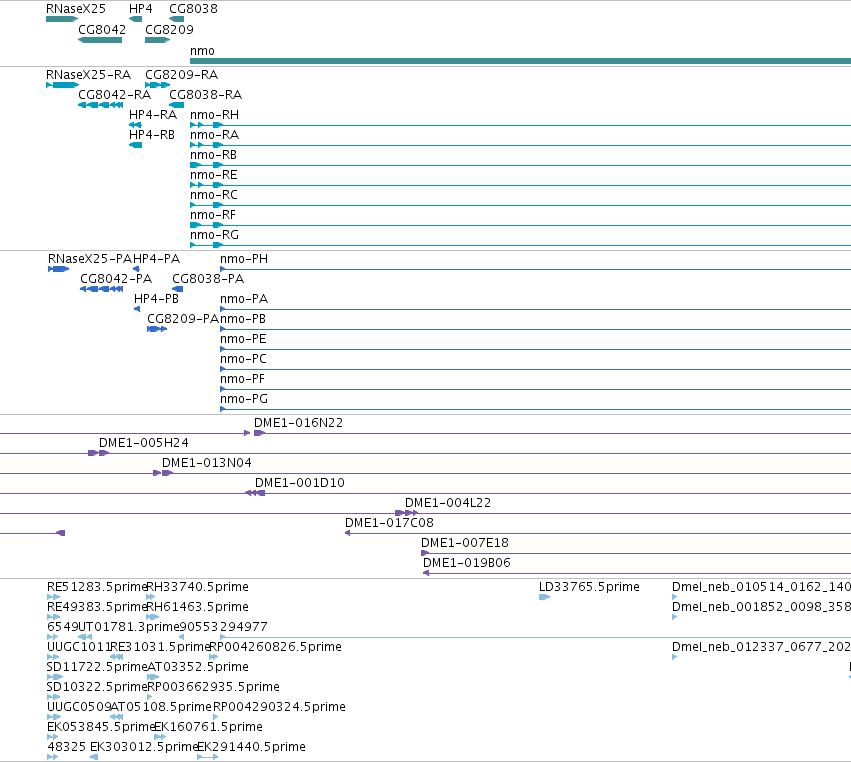
Task: Select the nmo-PG protein label
Action: pos(244,399)
